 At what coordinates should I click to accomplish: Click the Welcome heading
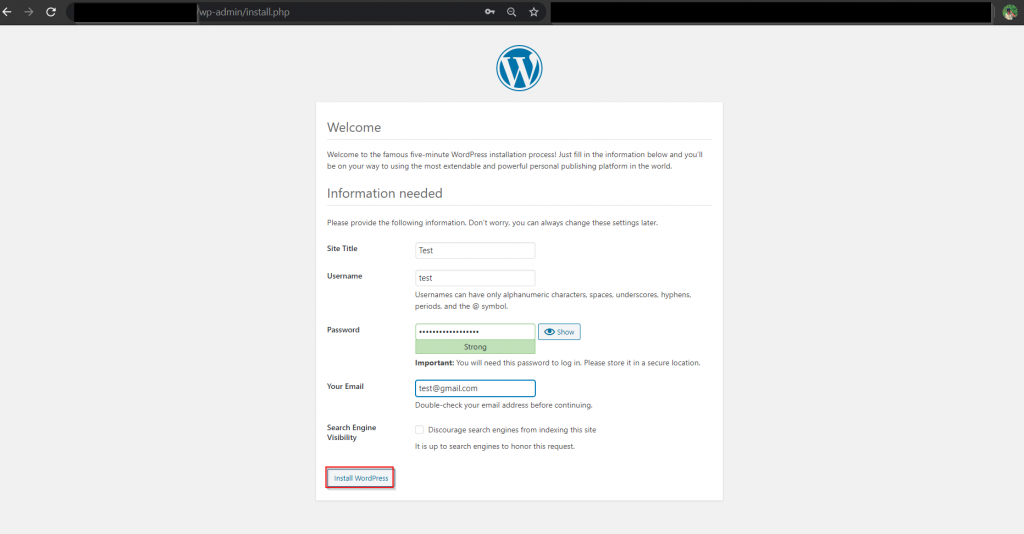354,127
